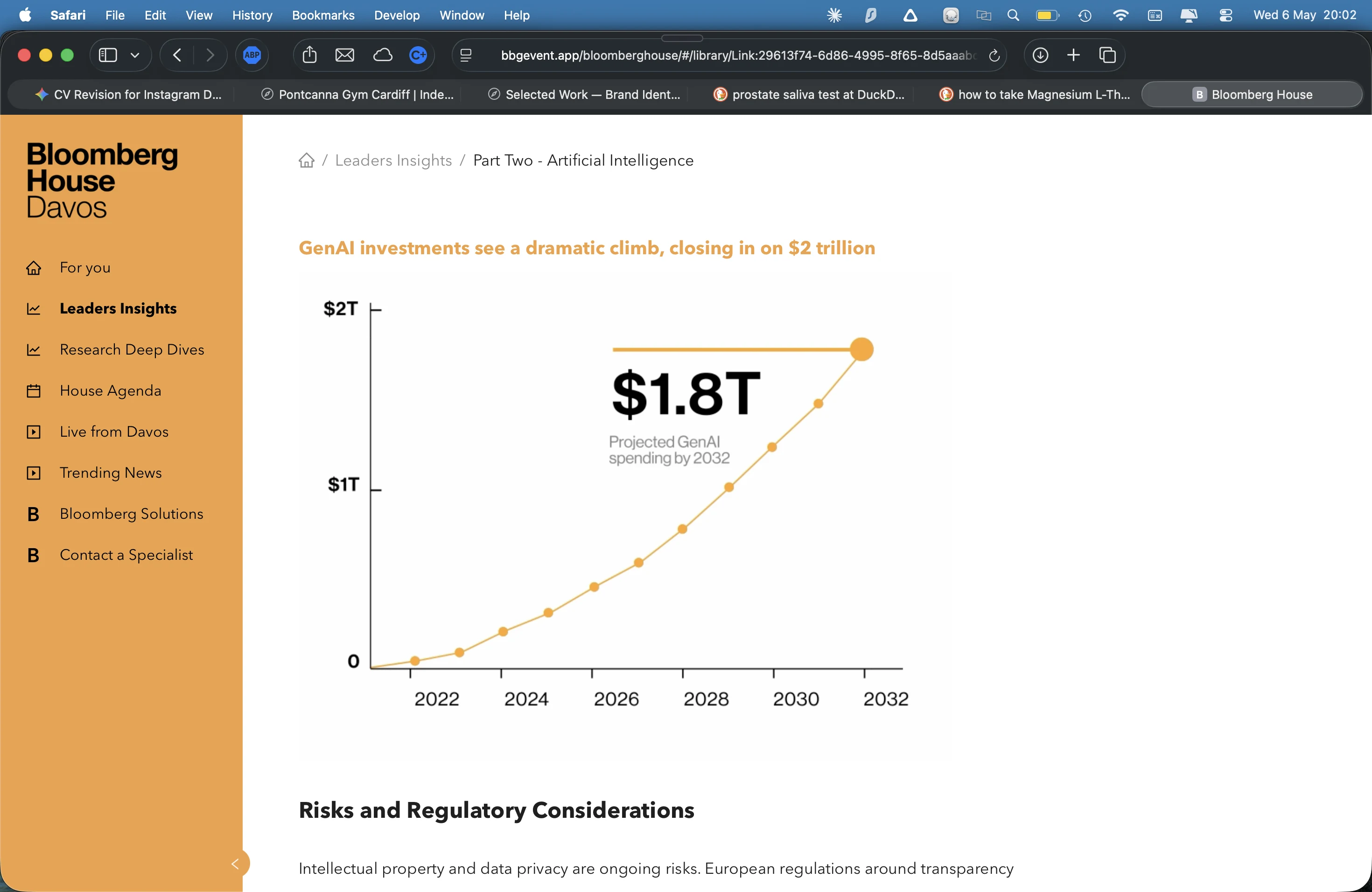This screenshot has width=1372, height=892.
Task: Collapse the sidebar with the arrow button
Action: (x=236, y=863)
